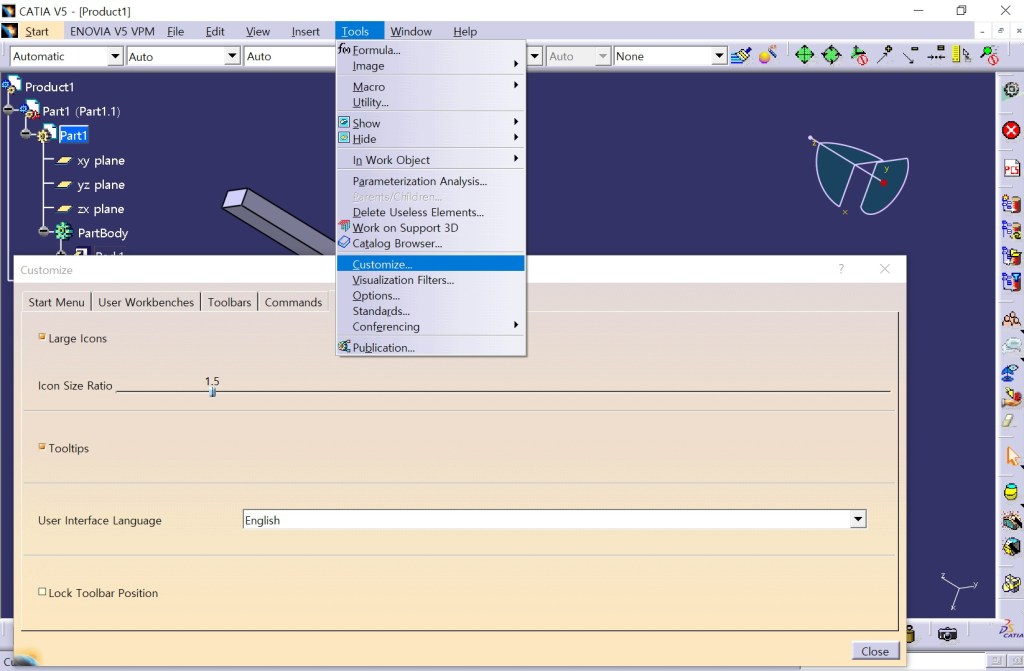Open the PCS icon in right toolbar

click(1011, 169)
